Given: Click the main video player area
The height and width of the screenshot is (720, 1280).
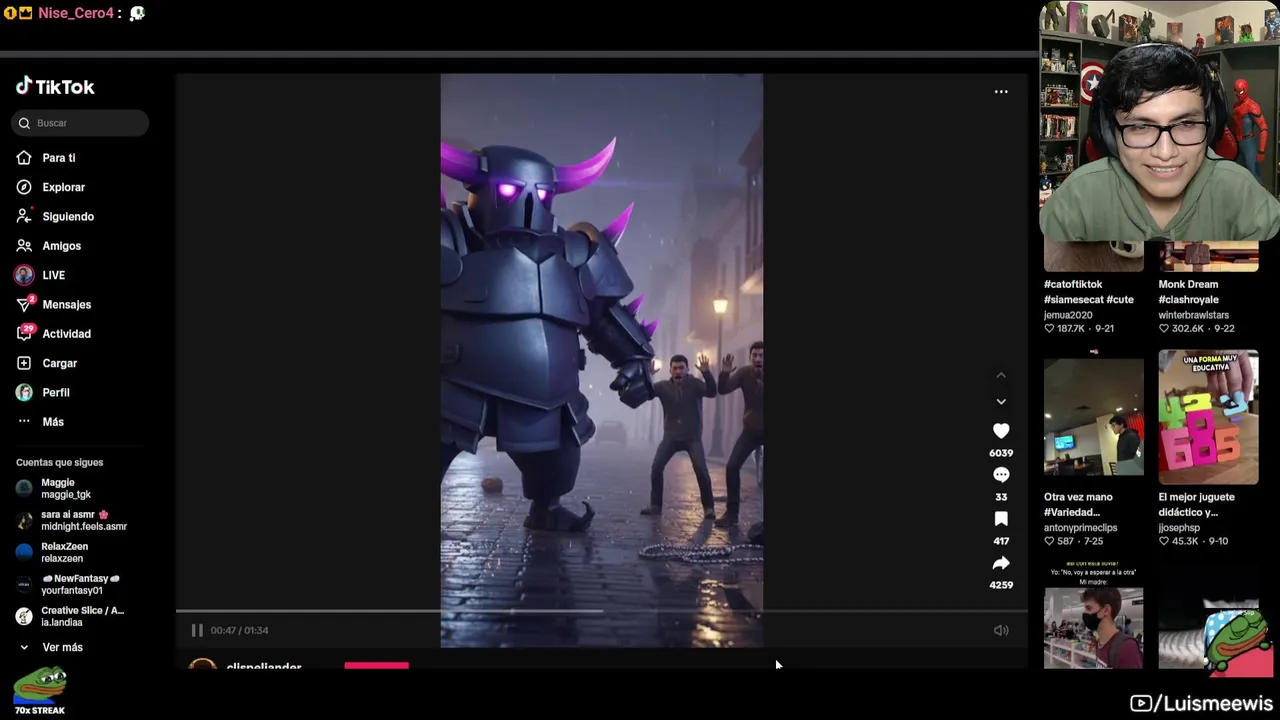Looking at the screenshot, I should pos(602,360).
